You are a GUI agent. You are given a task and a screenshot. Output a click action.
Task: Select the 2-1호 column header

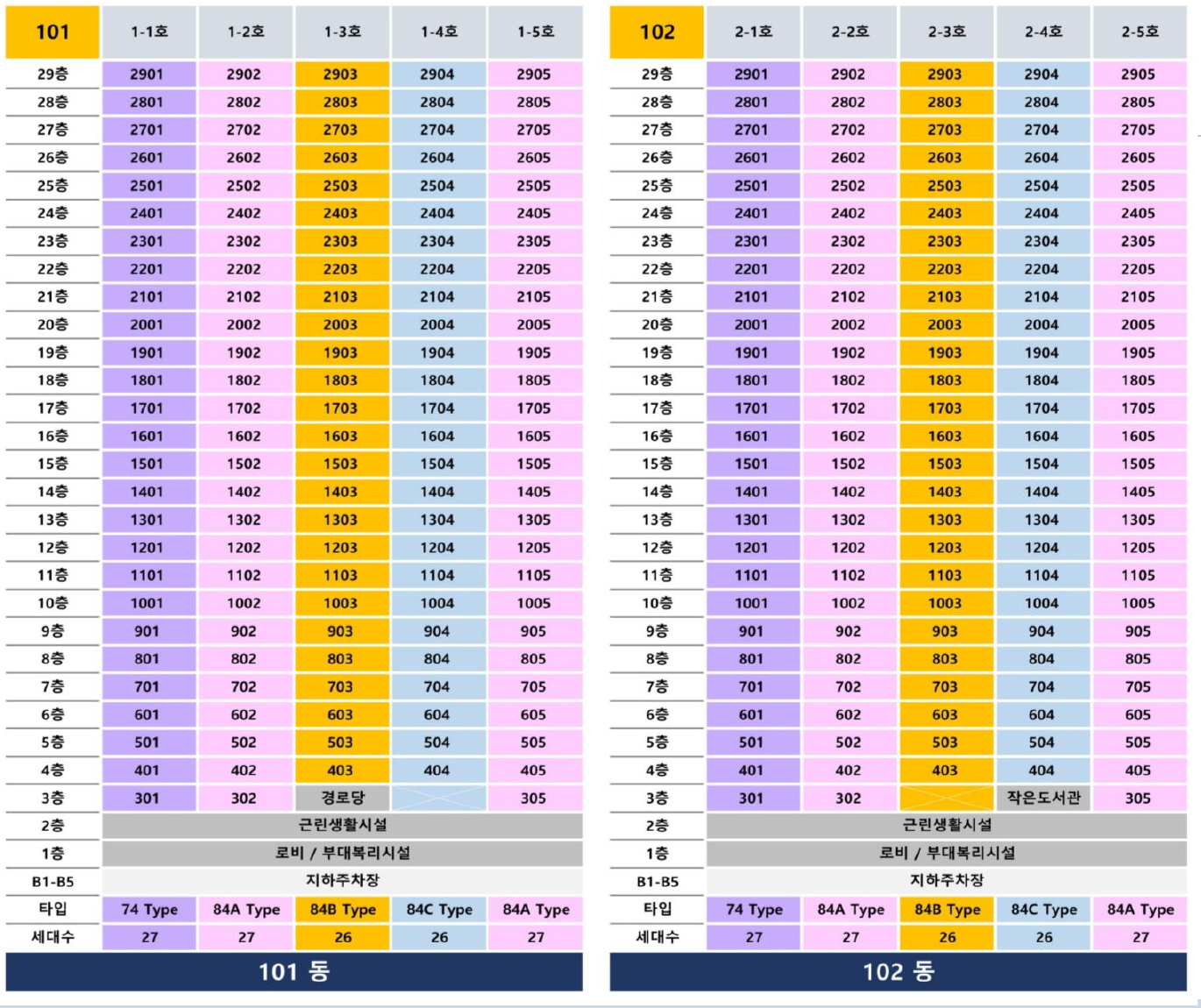point(753,32)
